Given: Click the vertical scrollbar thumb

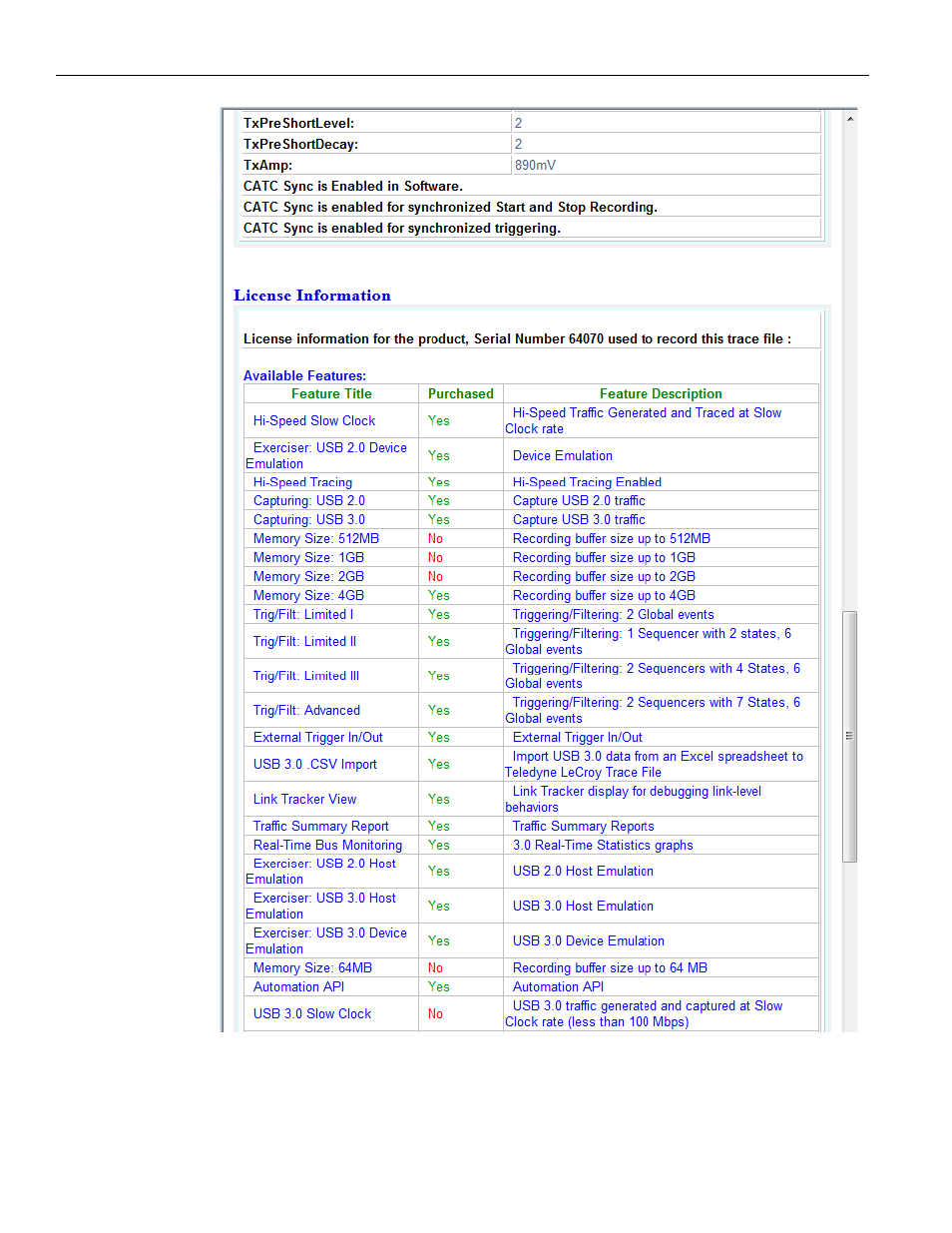Looking at the screenshot, I should tap(849, 736).
